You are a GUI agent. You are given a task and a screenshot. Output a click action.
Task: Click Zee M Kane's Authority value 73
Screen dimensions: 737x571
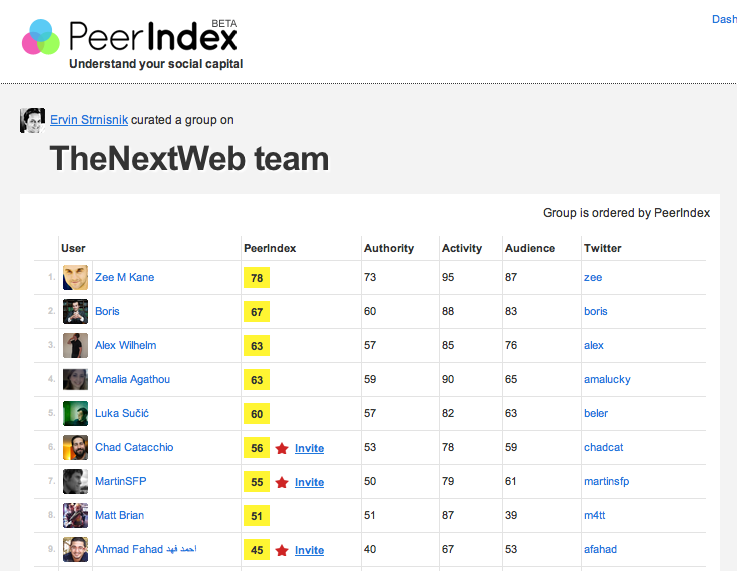370,277
